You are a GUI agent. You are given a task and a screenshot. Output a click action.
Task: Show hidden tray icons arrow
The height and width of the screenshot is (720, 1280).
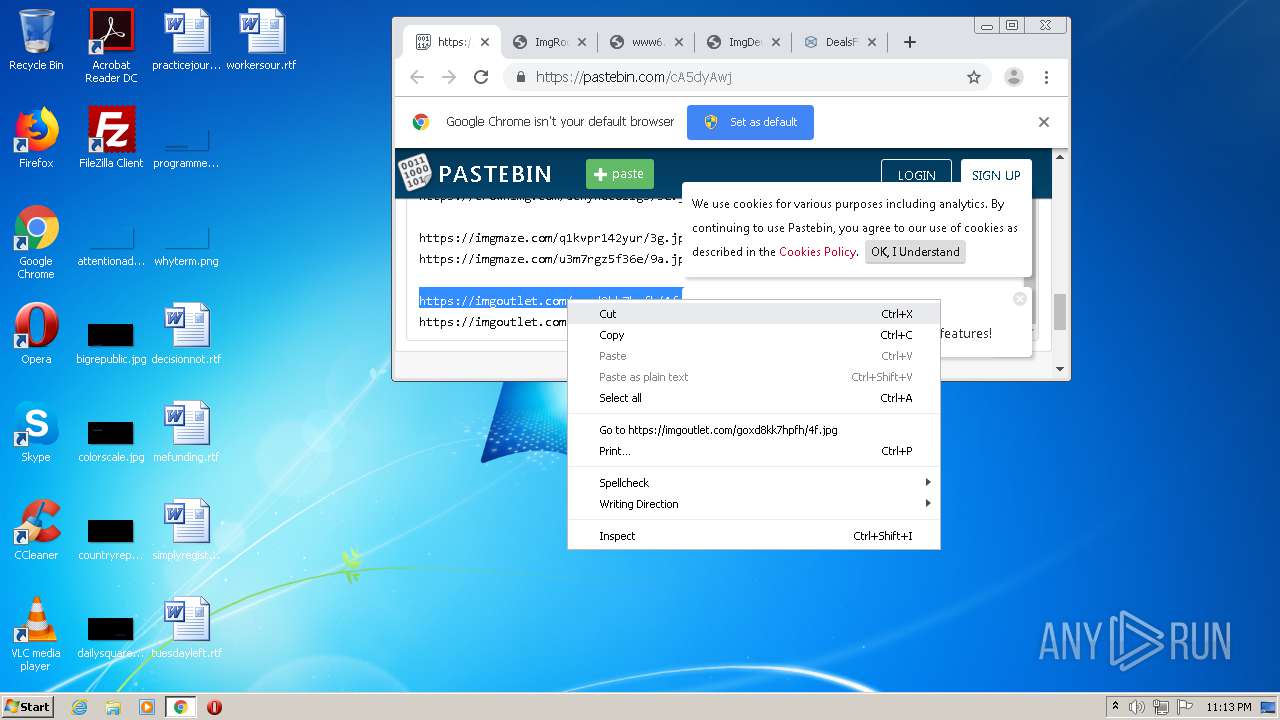tap(1115, 707)
